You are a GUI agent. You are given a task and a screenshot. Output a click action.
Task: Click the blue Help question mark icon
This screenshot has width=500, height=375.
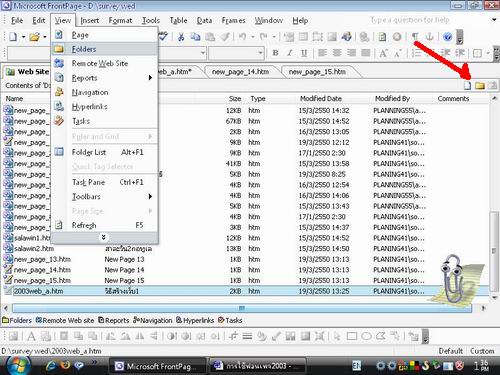[448, 37]
